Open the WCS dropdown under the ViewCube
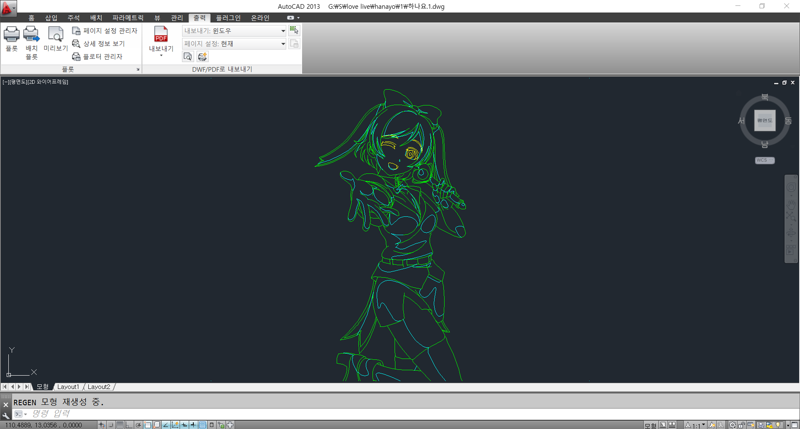 point(764,160)
